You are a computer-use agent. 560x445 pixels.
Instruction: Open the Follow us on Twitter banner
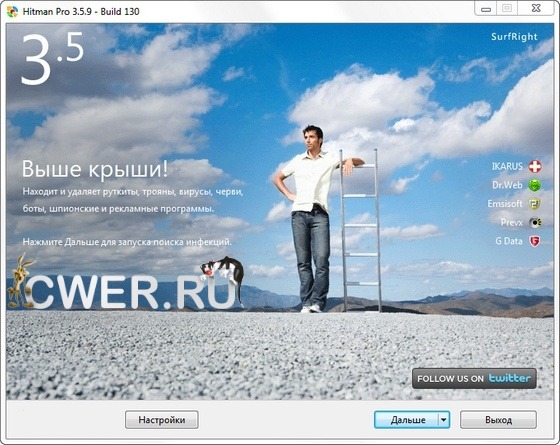[x=474, y=379]
